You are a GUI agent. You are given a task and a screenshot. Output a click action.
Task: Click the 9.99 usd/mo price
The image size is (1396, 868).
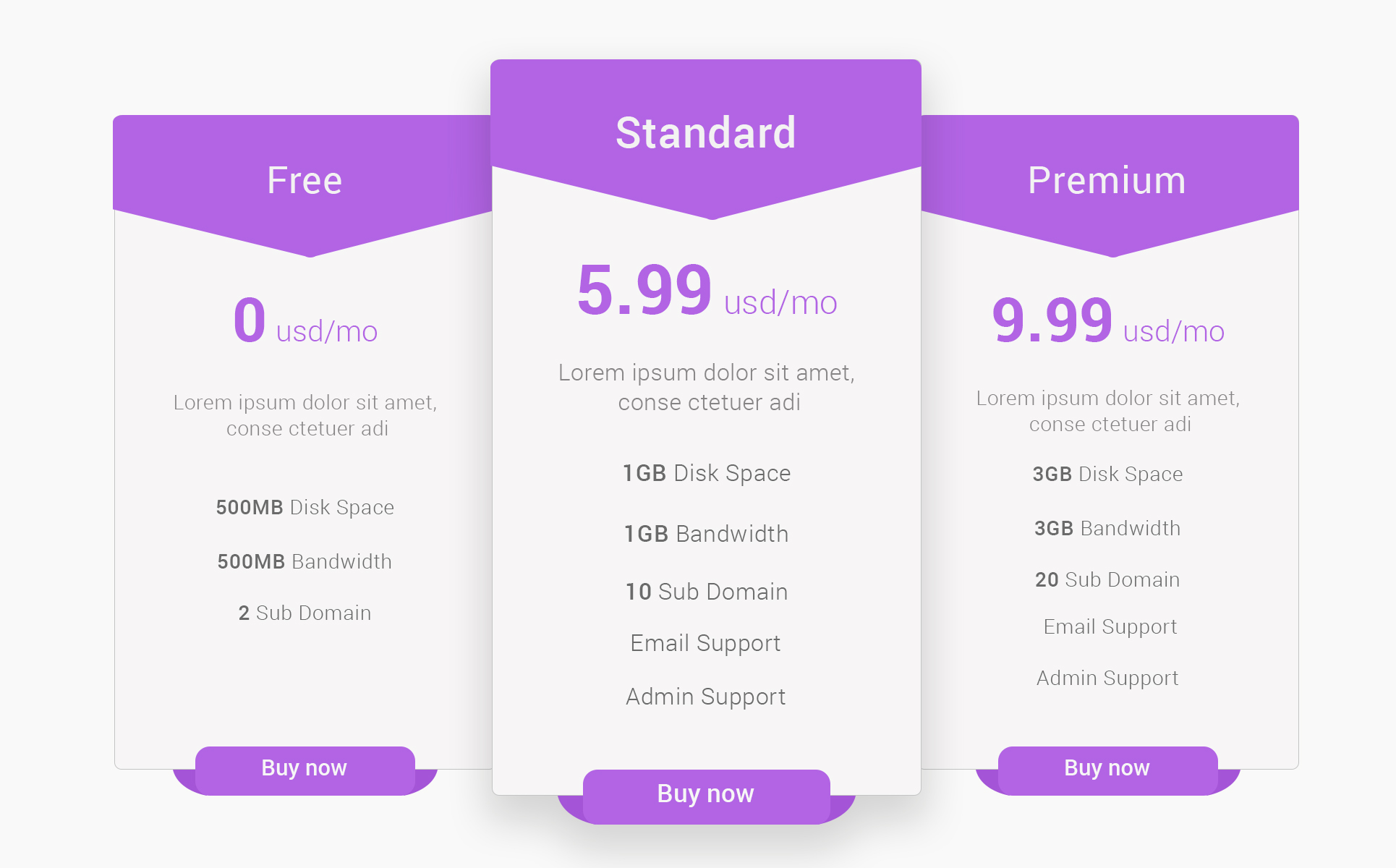[x=1108, y=321]
